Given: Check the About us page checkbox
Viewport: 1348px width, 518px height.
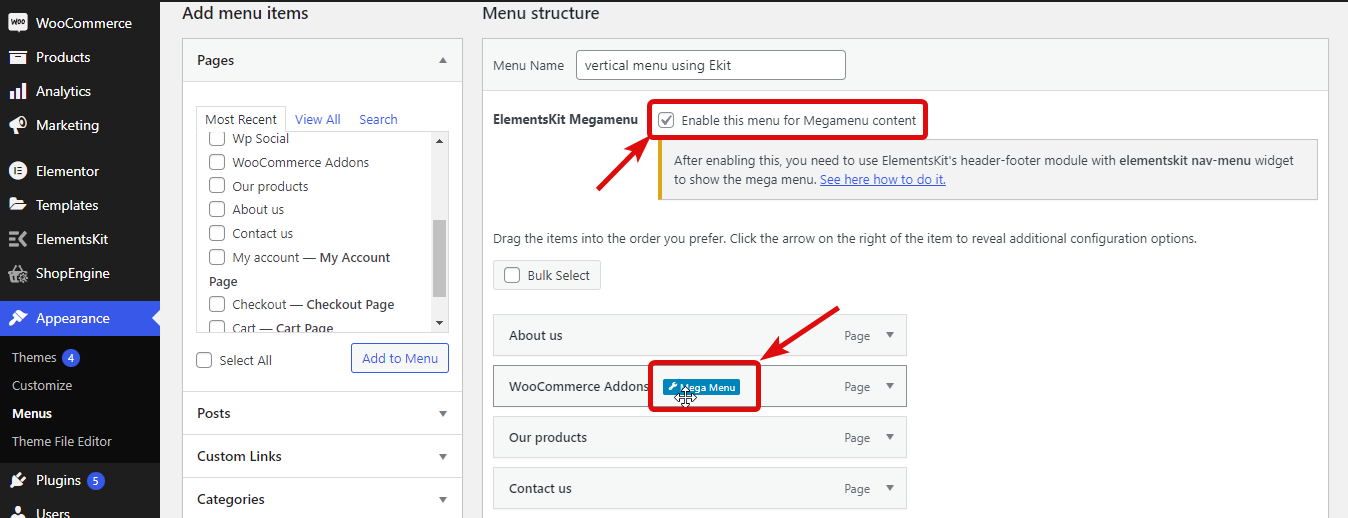Looking at the screenshot, I should pyautogui.click(x=216, y=209).
